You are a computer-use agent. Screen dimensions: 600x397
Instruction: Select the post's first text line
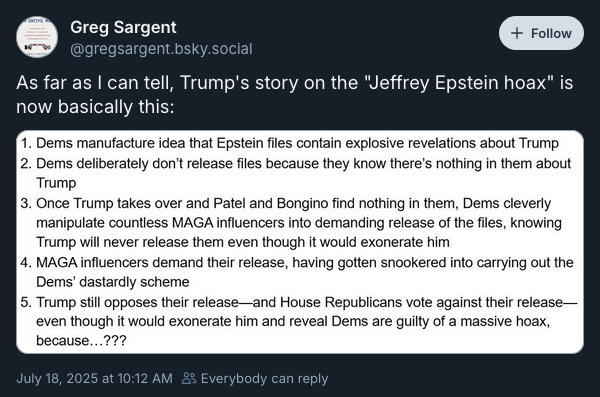(295, 83)
